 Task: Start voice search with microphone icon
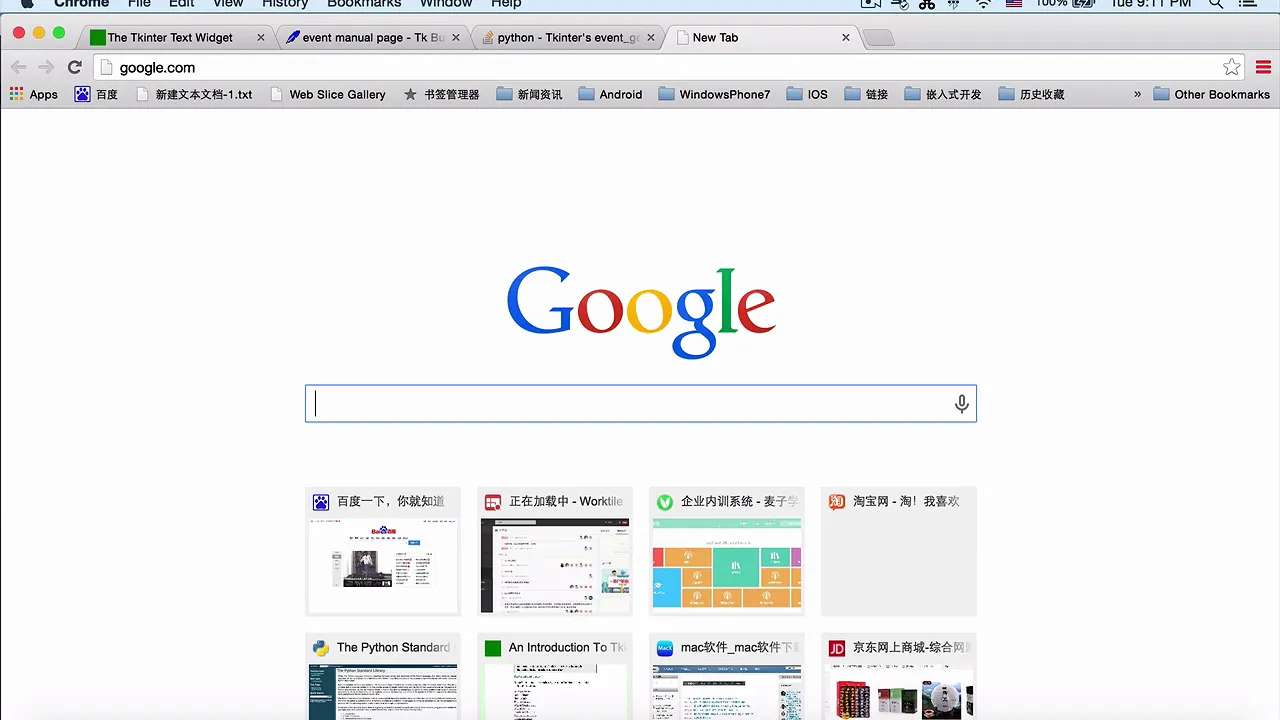[x=961, y=404]
